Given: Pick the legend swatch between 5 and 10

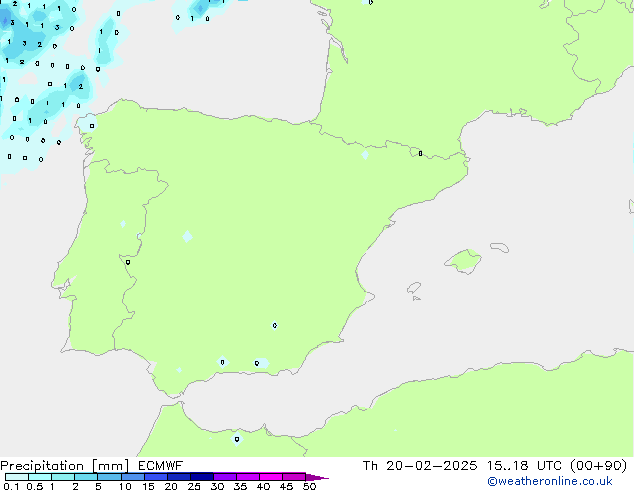Looking at the screenshot, I should [x=109, y=477].
